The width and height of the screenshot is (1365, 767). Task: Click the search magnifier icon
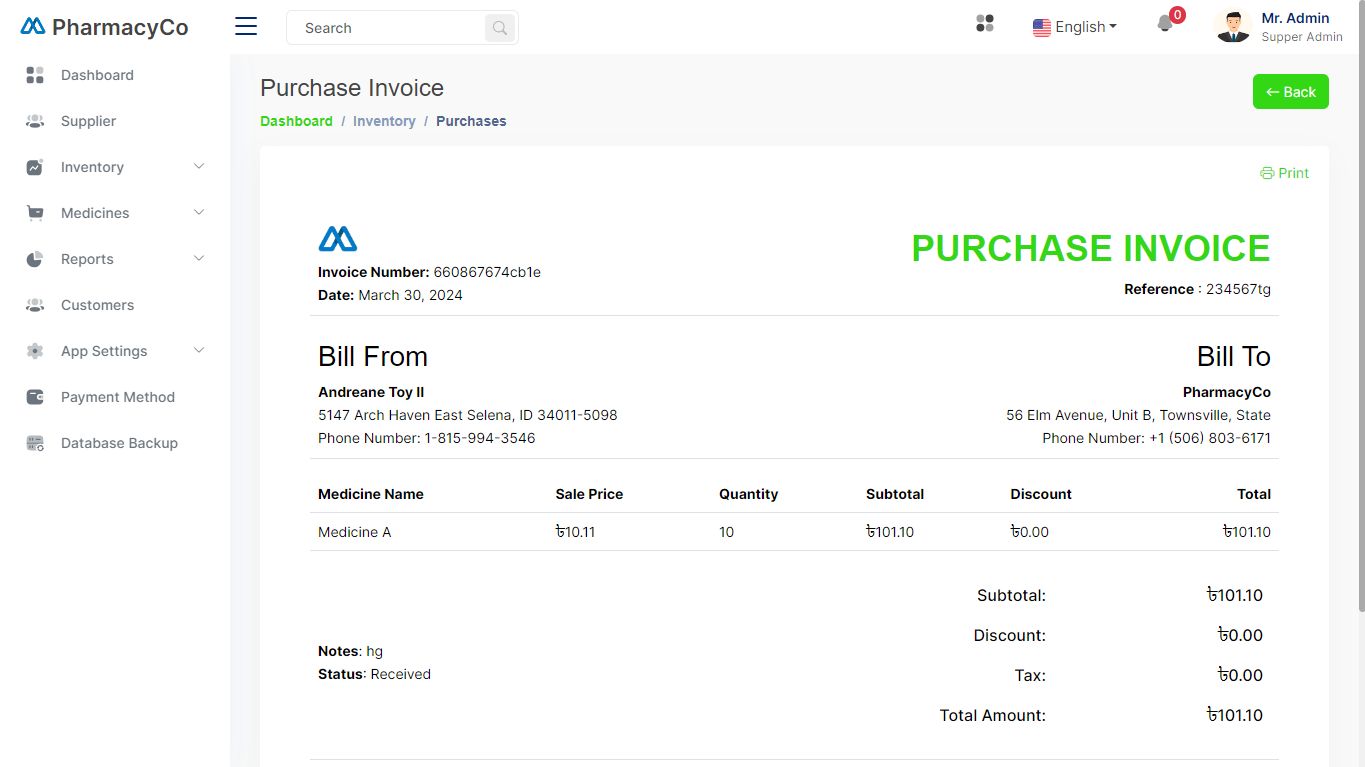499,28
